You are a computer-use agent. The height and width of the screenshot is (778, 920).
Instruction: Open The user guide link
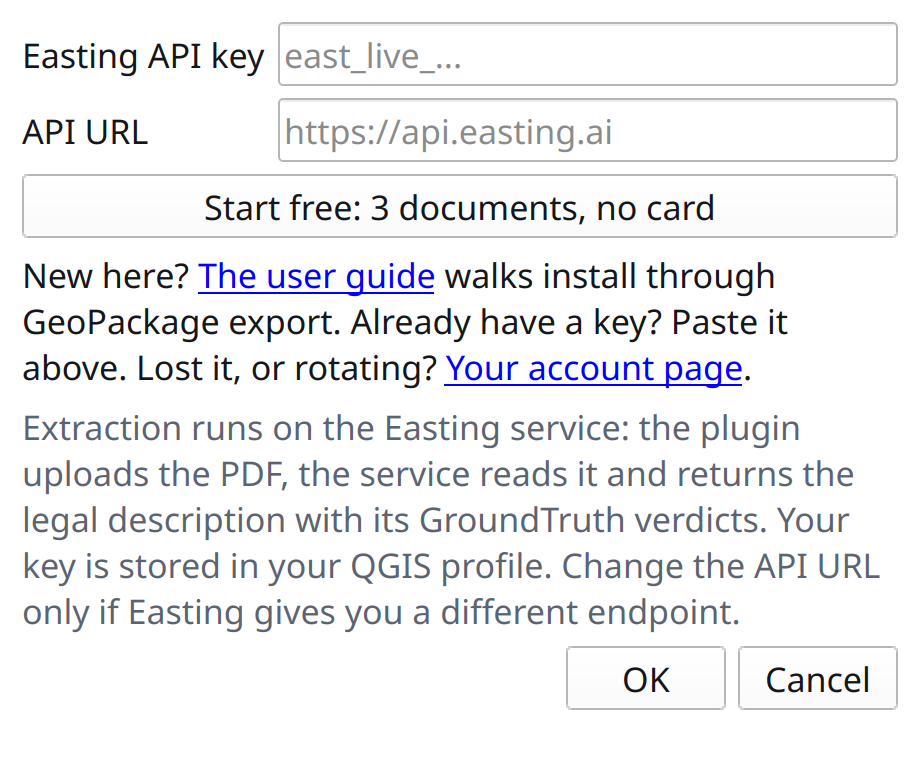(316, 276)
